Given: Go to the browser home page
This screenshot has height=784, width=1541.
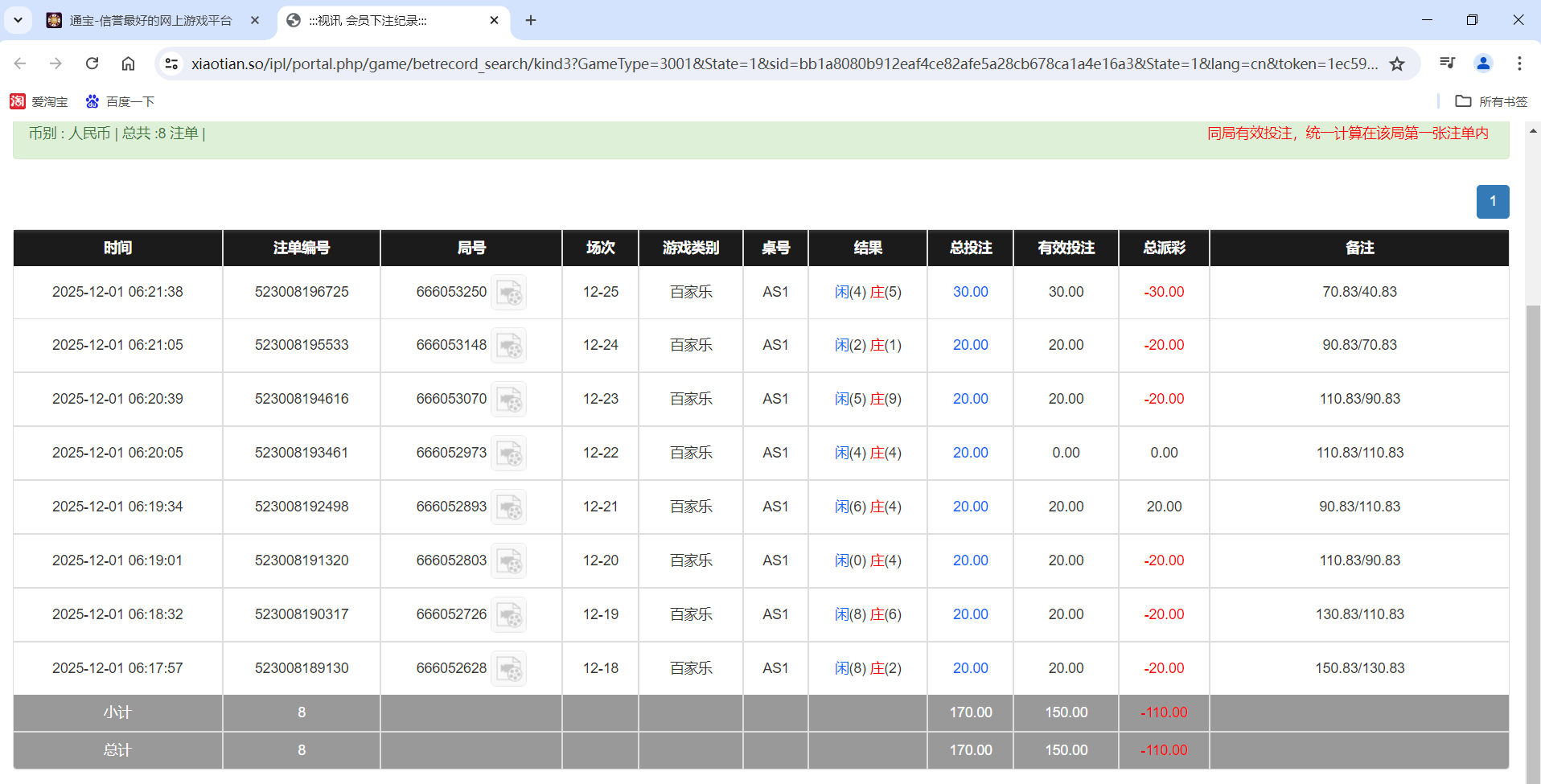Looking at the screenshot, I should [128, 64].
